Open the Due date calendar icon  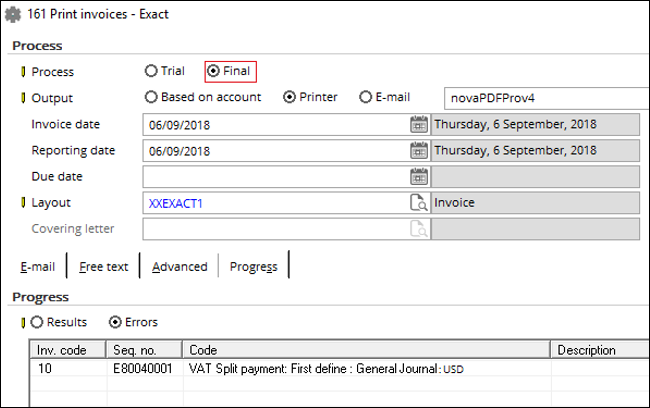[419, 177]
